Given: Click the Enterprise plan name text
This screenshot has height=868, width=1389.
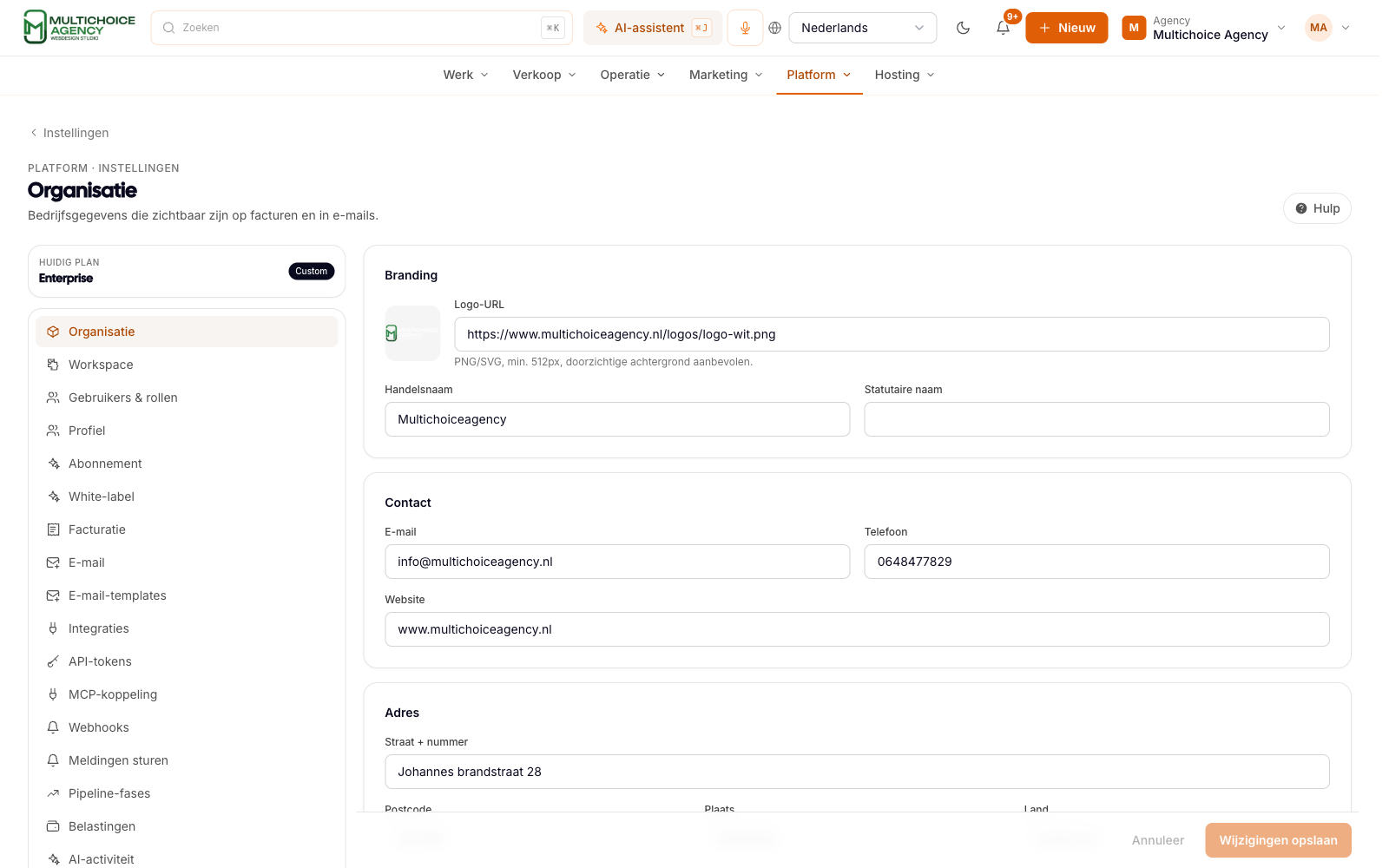Looking at the screenshot, I should pyautogui.click(x=66, y=279).
